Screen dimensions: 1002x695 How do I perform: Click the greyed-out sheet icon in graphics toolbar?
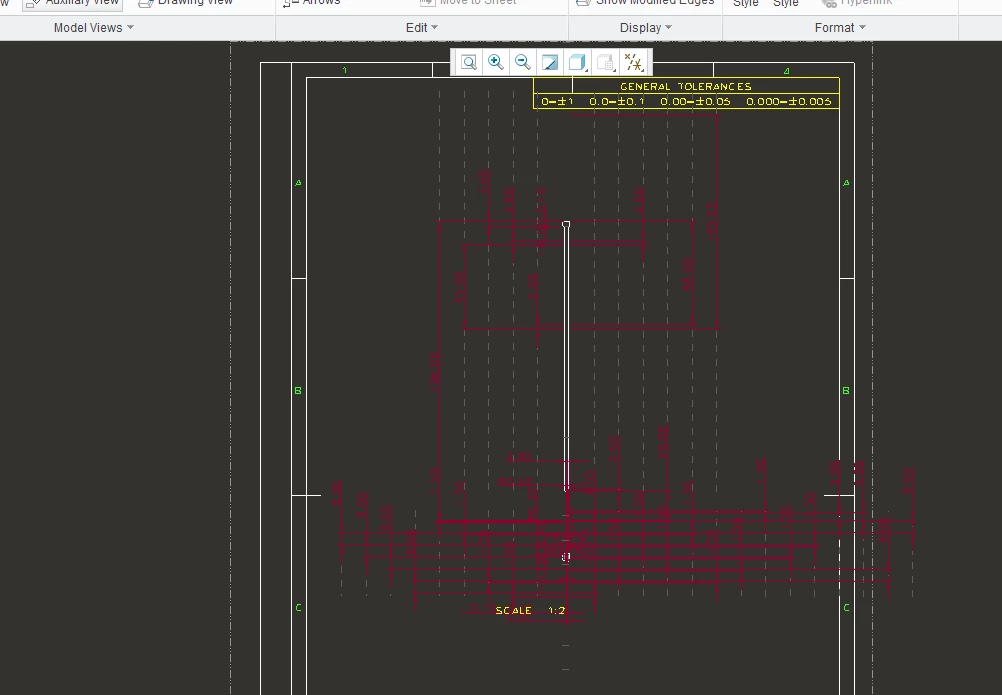tap(605, 62)
